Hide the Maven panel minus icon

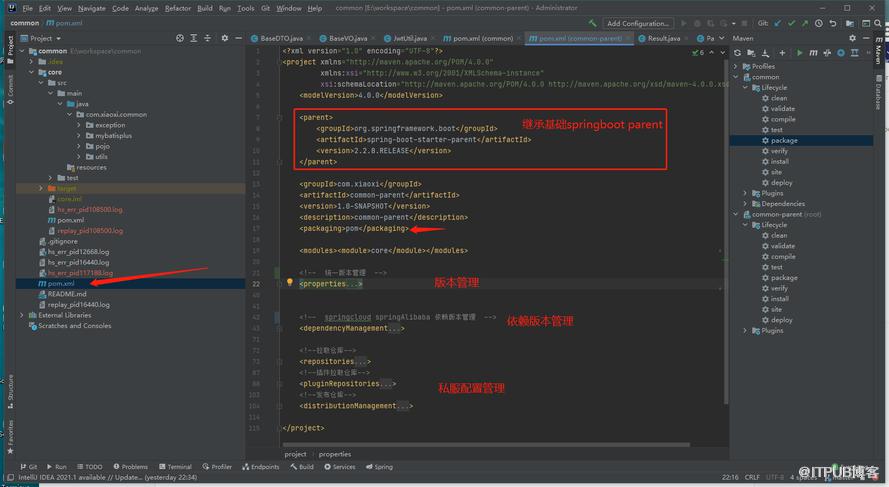click(866, 38)
